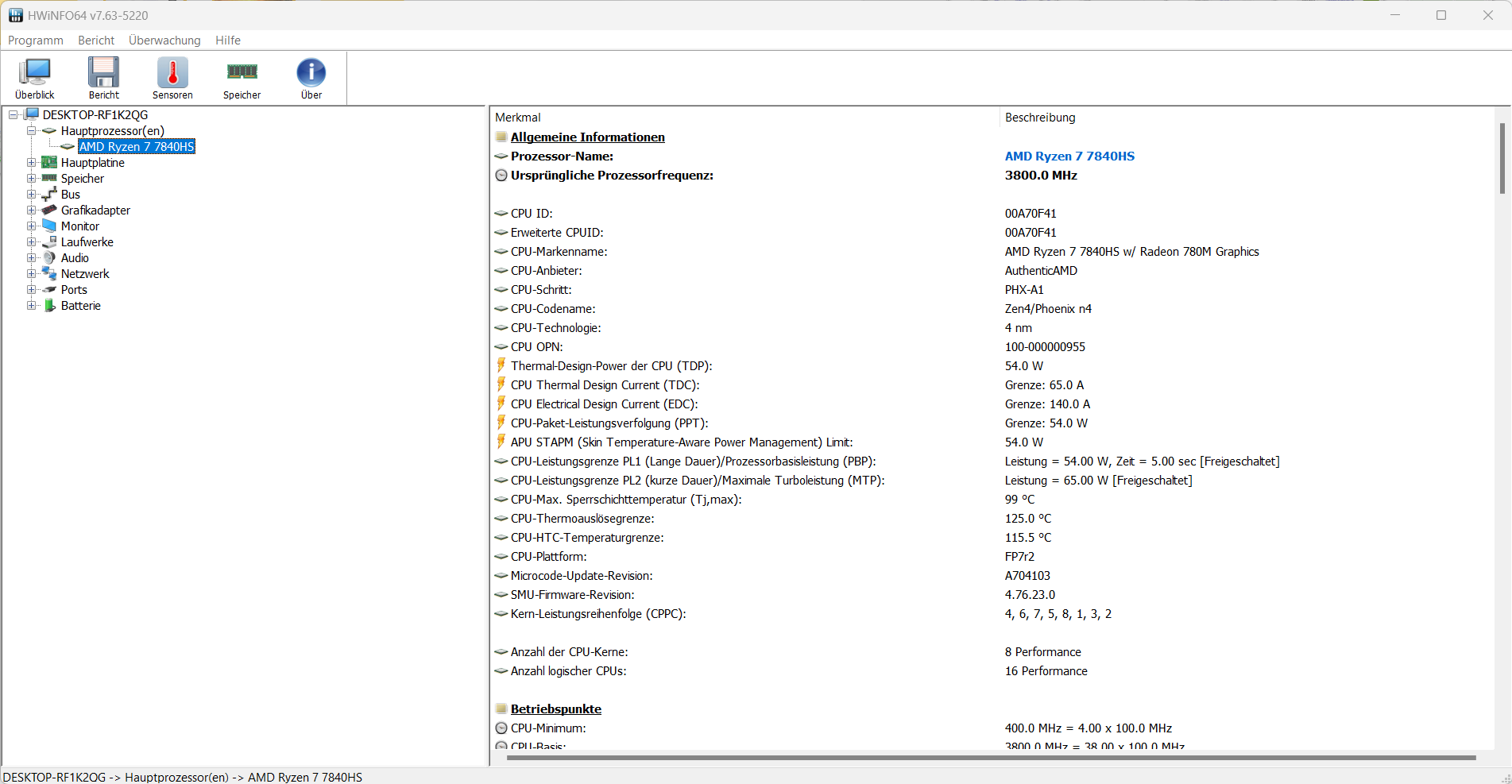Viewport: 1512px width, 784px height.
Task: Expand the Monitor branch
Action: pos(31,226)
